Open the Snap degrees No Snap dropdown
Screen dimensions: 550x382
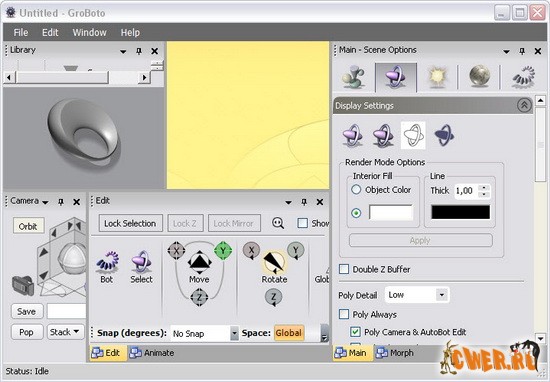click(x=234, y=333)
